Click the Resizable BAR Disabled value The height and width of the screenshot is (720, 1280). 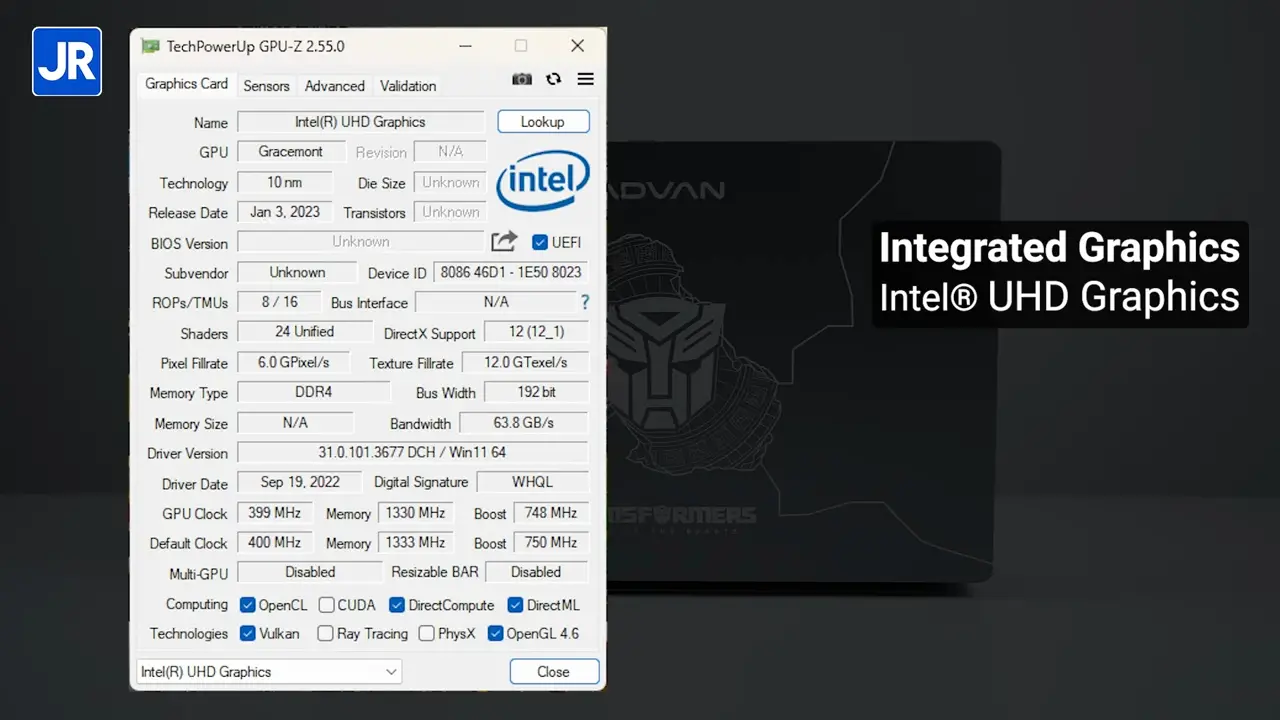coord(536,572)
